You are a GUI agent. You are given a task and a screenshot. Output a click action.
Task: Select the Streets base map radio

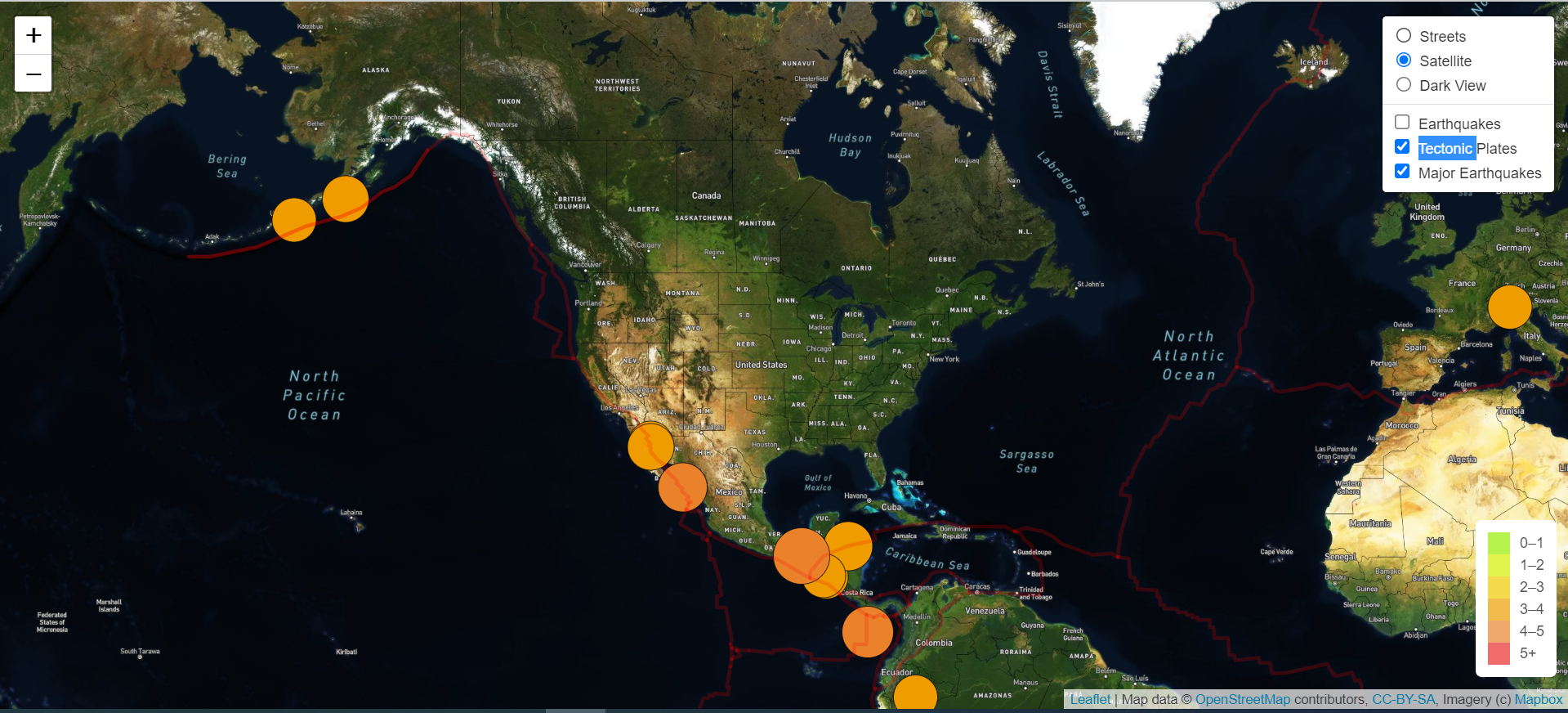click(1404, 35)
